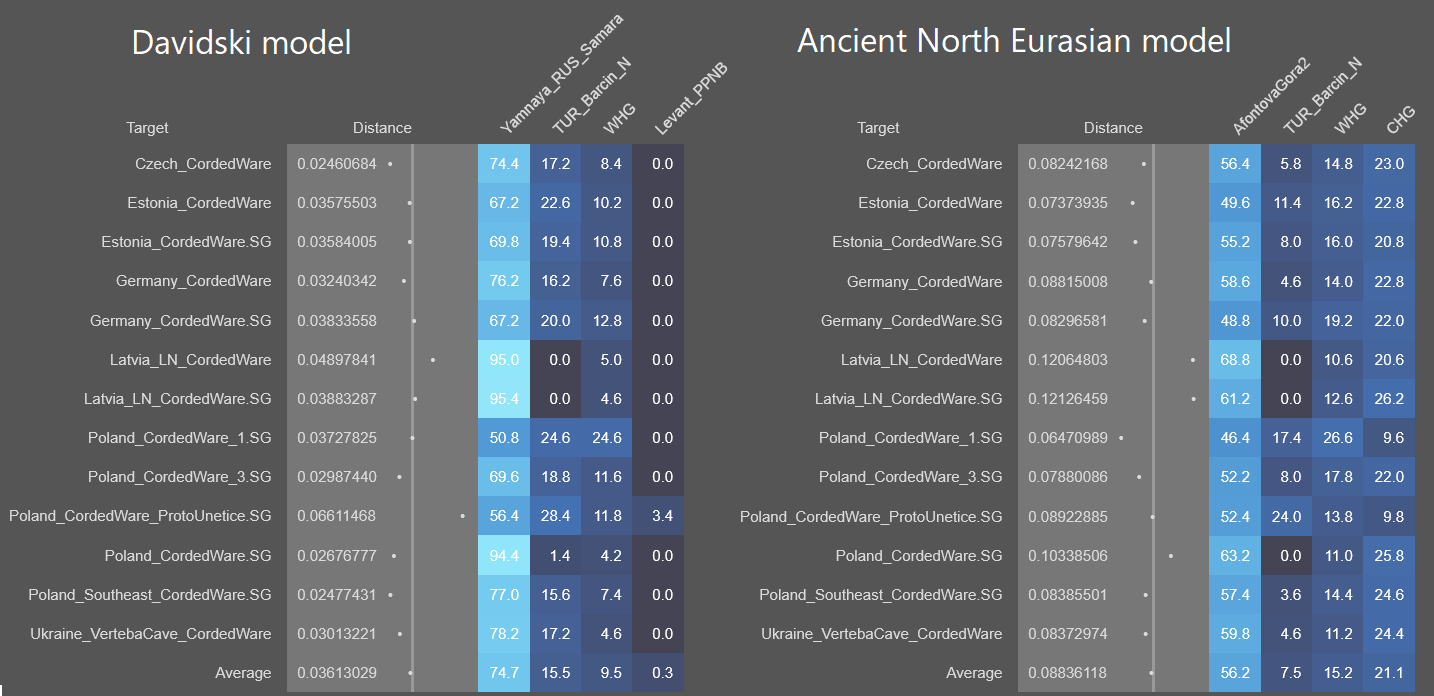Screen dimensions: 1434x696
Task: Select distance value 0.03575503
Action: (x=337, y=203)
